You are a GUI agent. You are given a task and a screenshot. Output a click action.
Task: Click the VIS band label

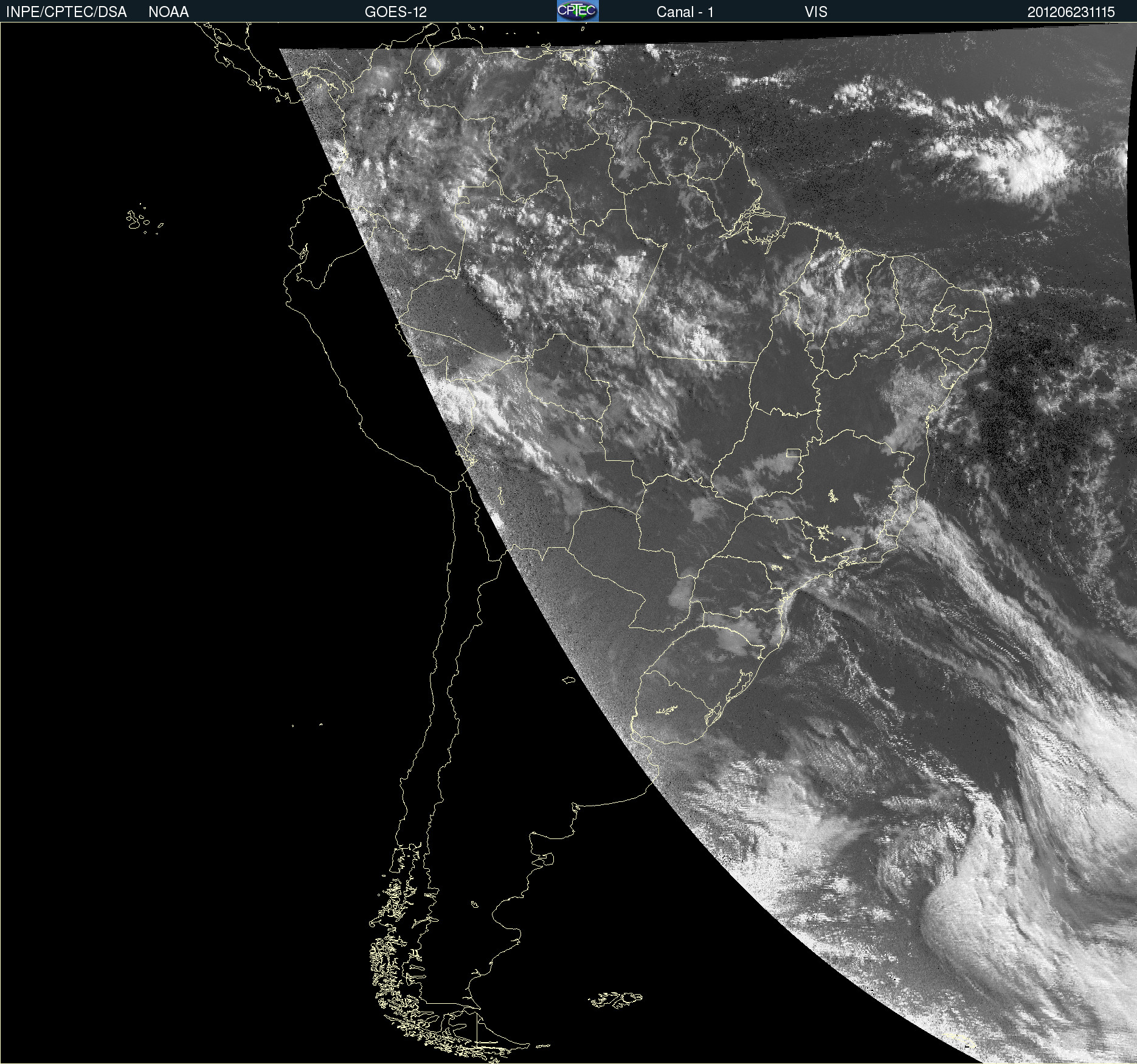coord(816,12)
